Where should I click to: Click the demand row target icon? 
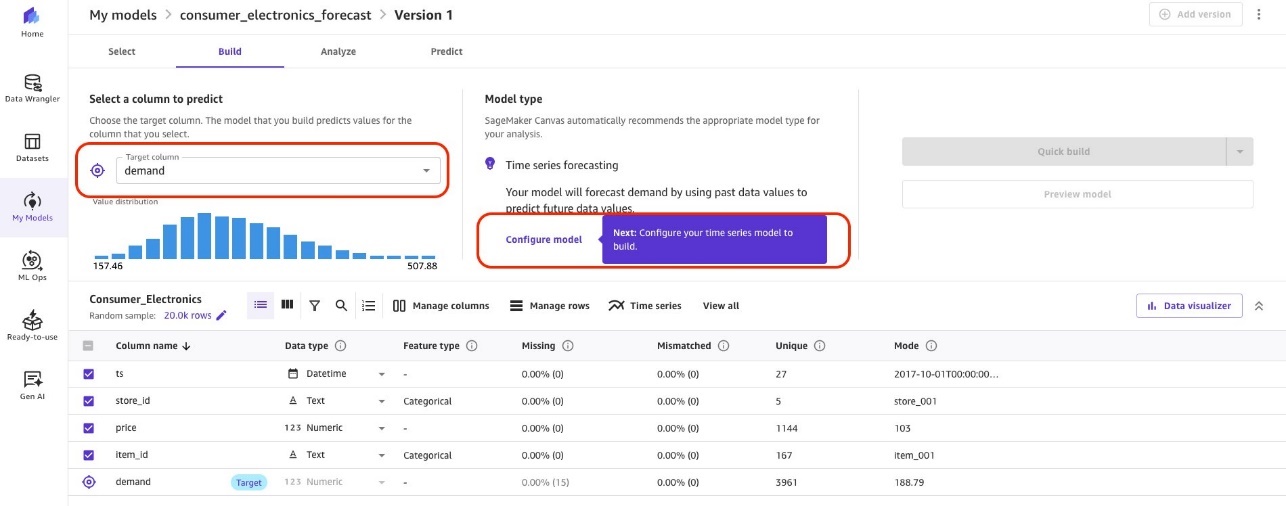88,482
